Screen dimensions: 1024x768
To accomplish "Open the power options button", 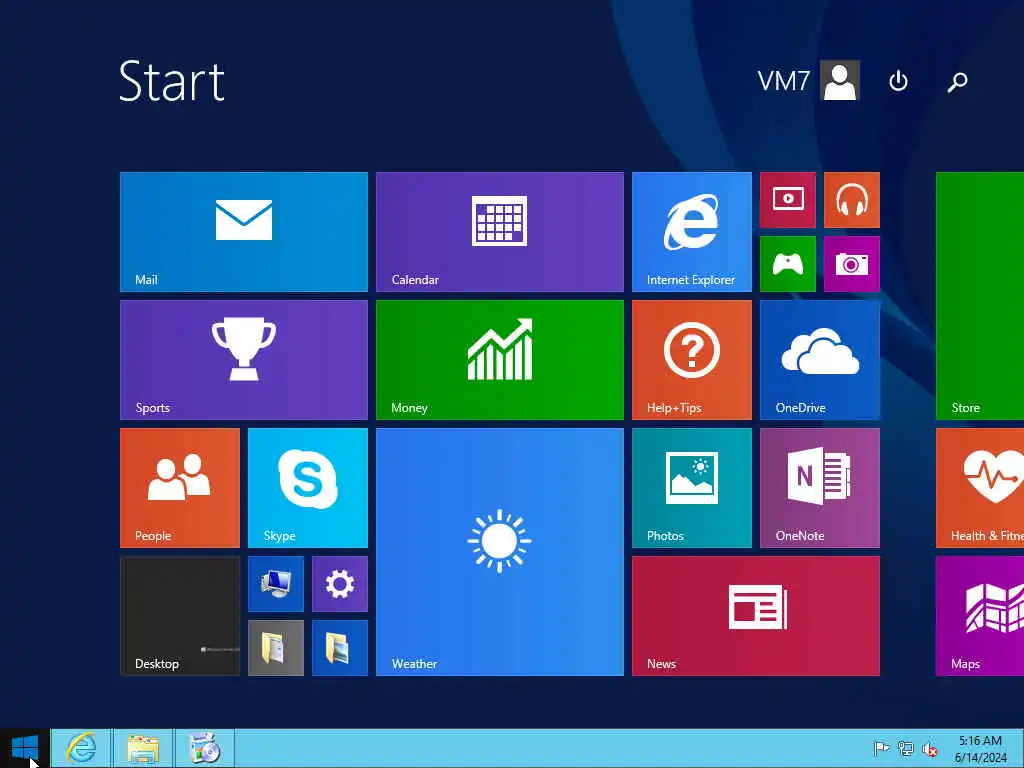I will point(899,81).
